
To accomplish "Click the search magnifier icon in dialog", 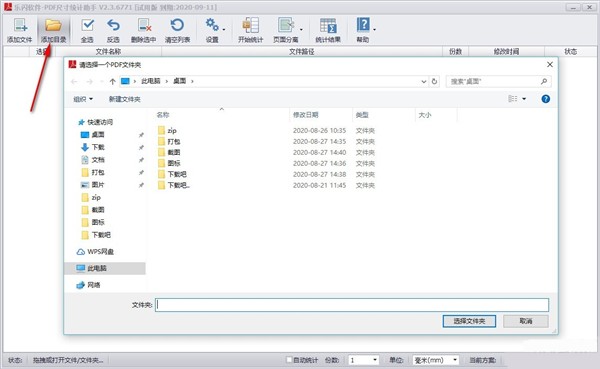I will click(544, 81).
